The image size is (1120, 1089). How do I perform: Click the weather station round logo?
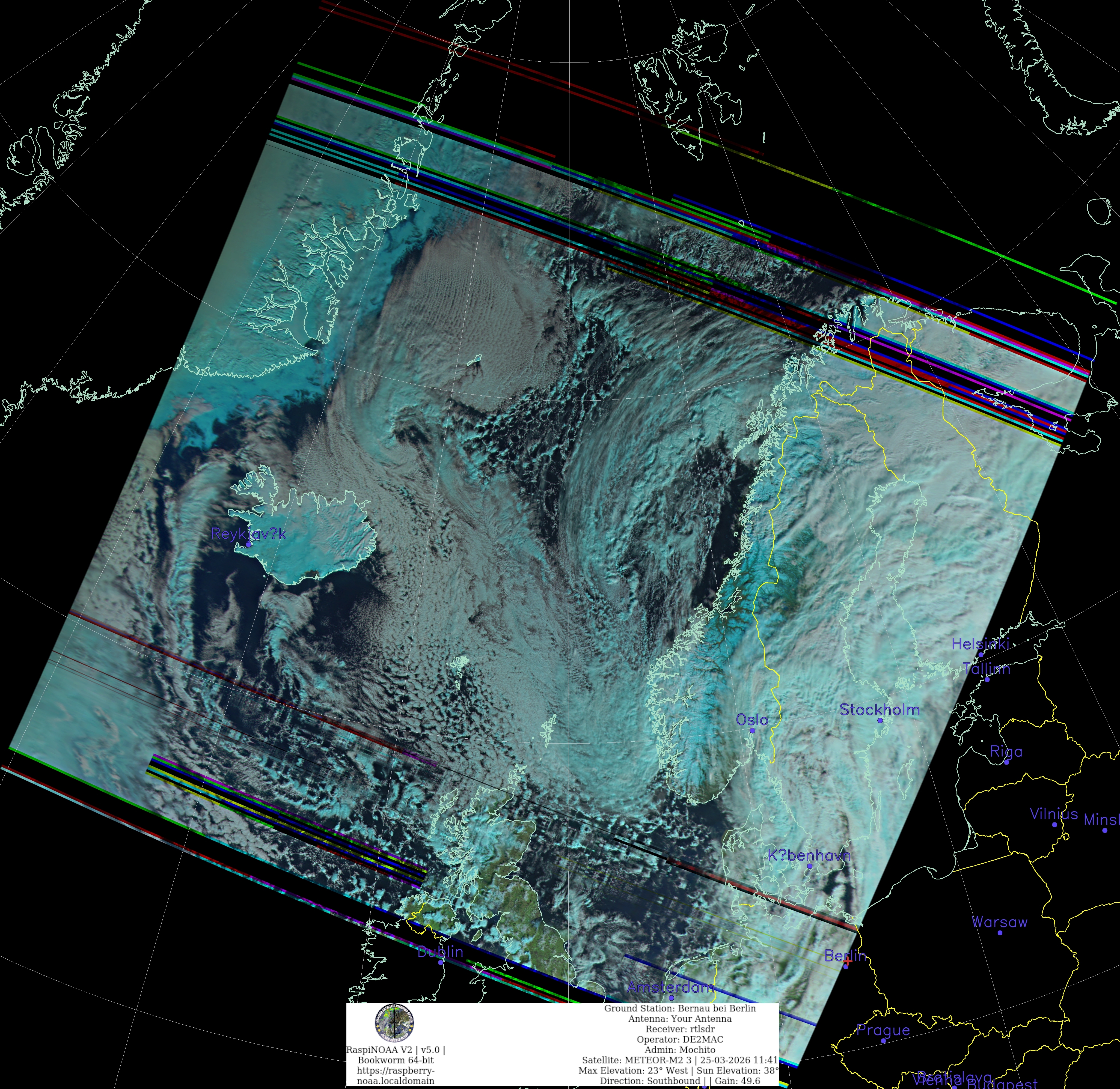tap(394, 1023)
